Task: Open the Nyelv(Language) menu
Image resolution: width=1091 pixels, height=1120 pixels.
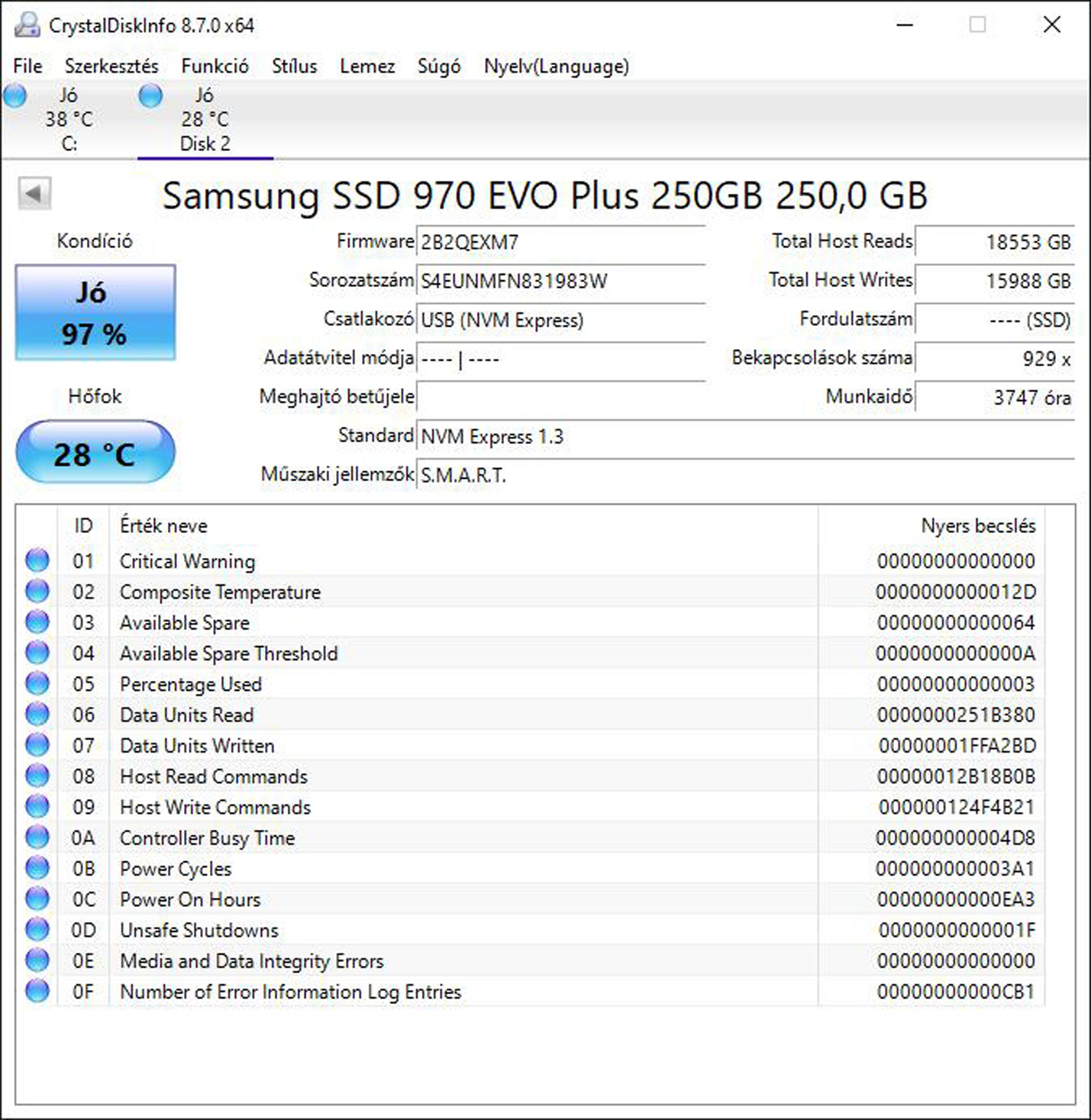Action: (557, 66)
